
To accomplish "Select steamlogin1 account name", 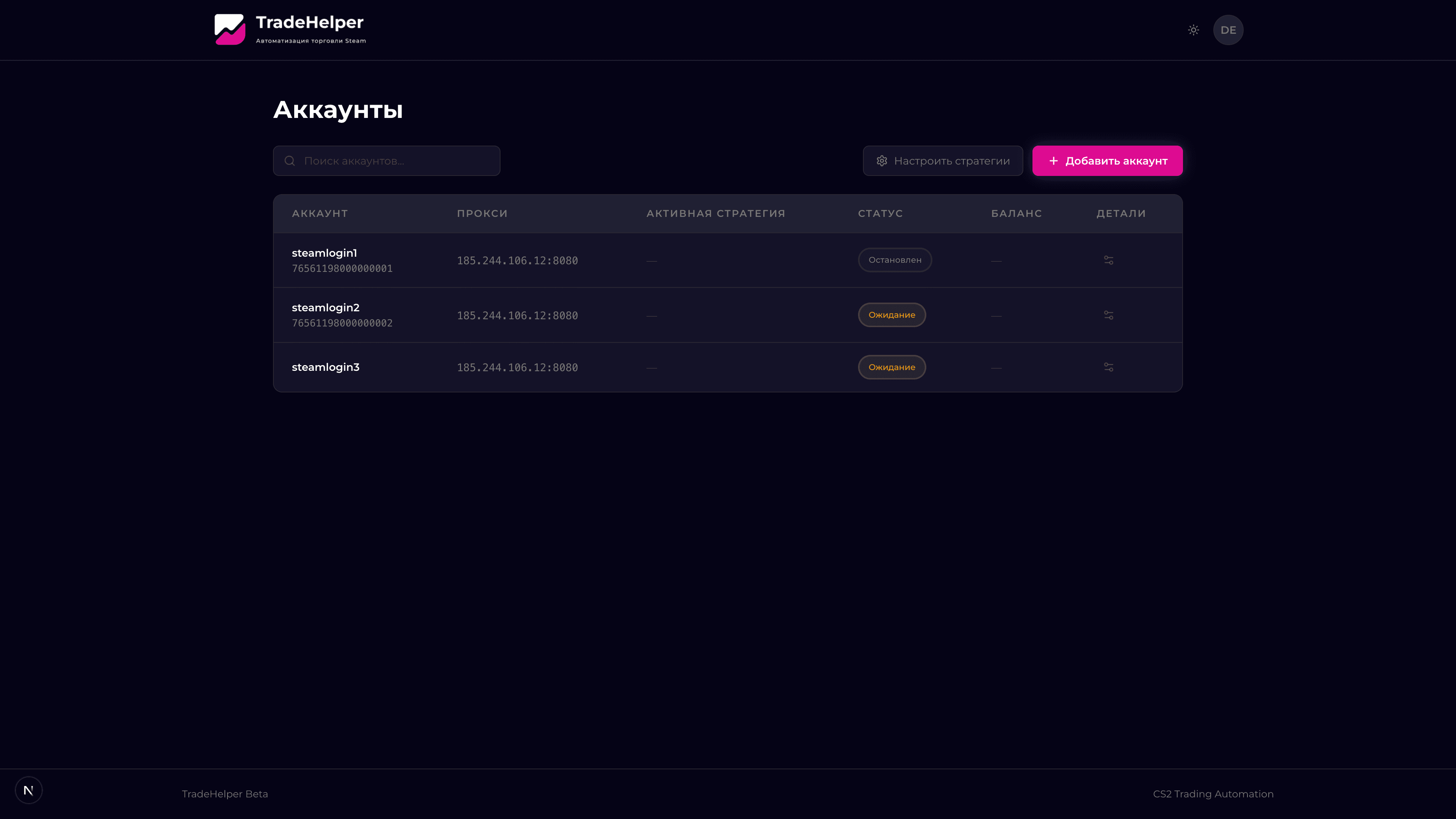I will point(325,253).
